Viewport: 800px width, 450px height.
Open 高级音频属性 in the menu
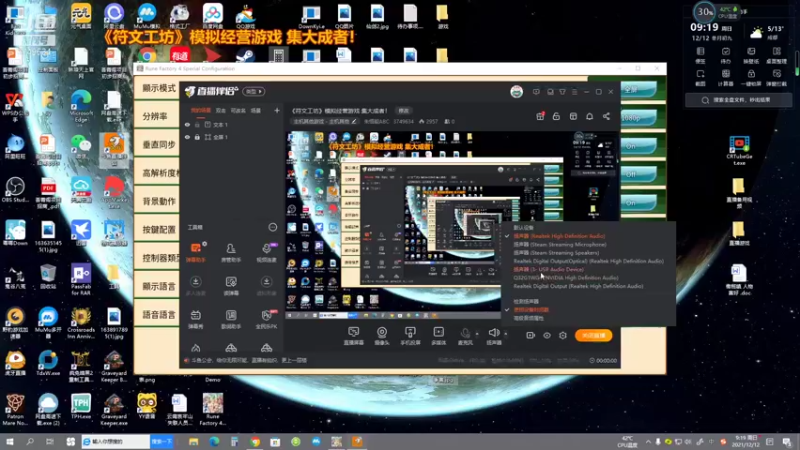coord(529,318)
